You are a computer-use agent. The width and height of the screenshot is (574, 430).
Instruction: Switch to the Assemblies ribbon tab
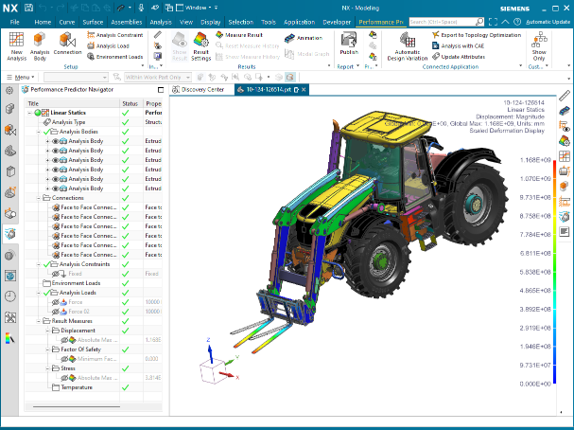click(x=126, y=22)
